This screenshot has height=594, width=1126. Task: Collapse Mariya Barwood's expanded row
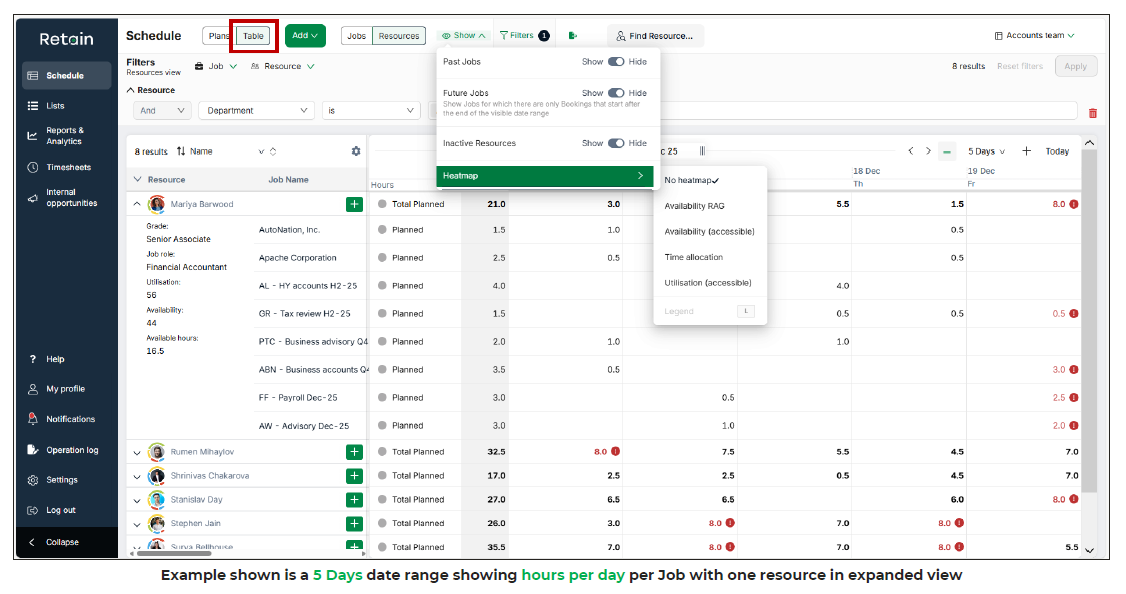[135, 203]
